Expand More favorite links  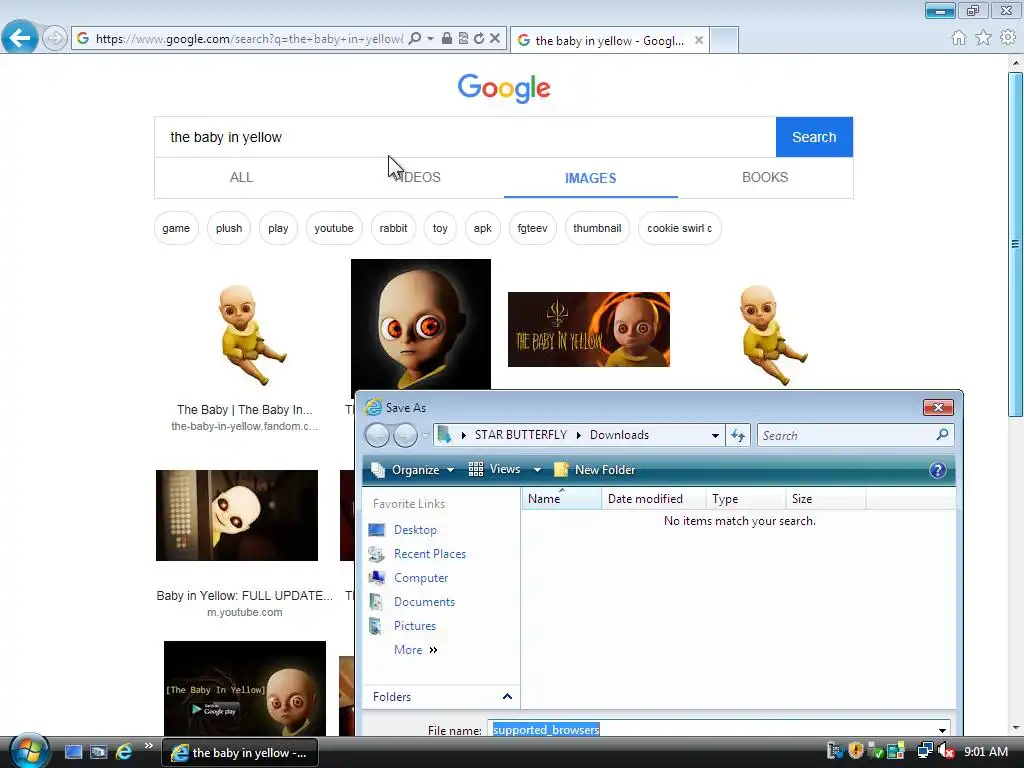pyautogui.click(x=415, y=650)
